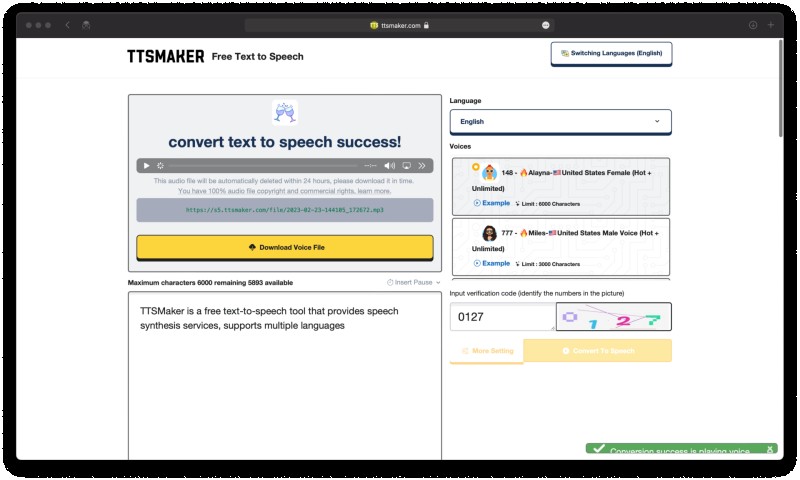800x480 pixels.
Task: Open the Insert Pause dropdown
Action: 413,283
